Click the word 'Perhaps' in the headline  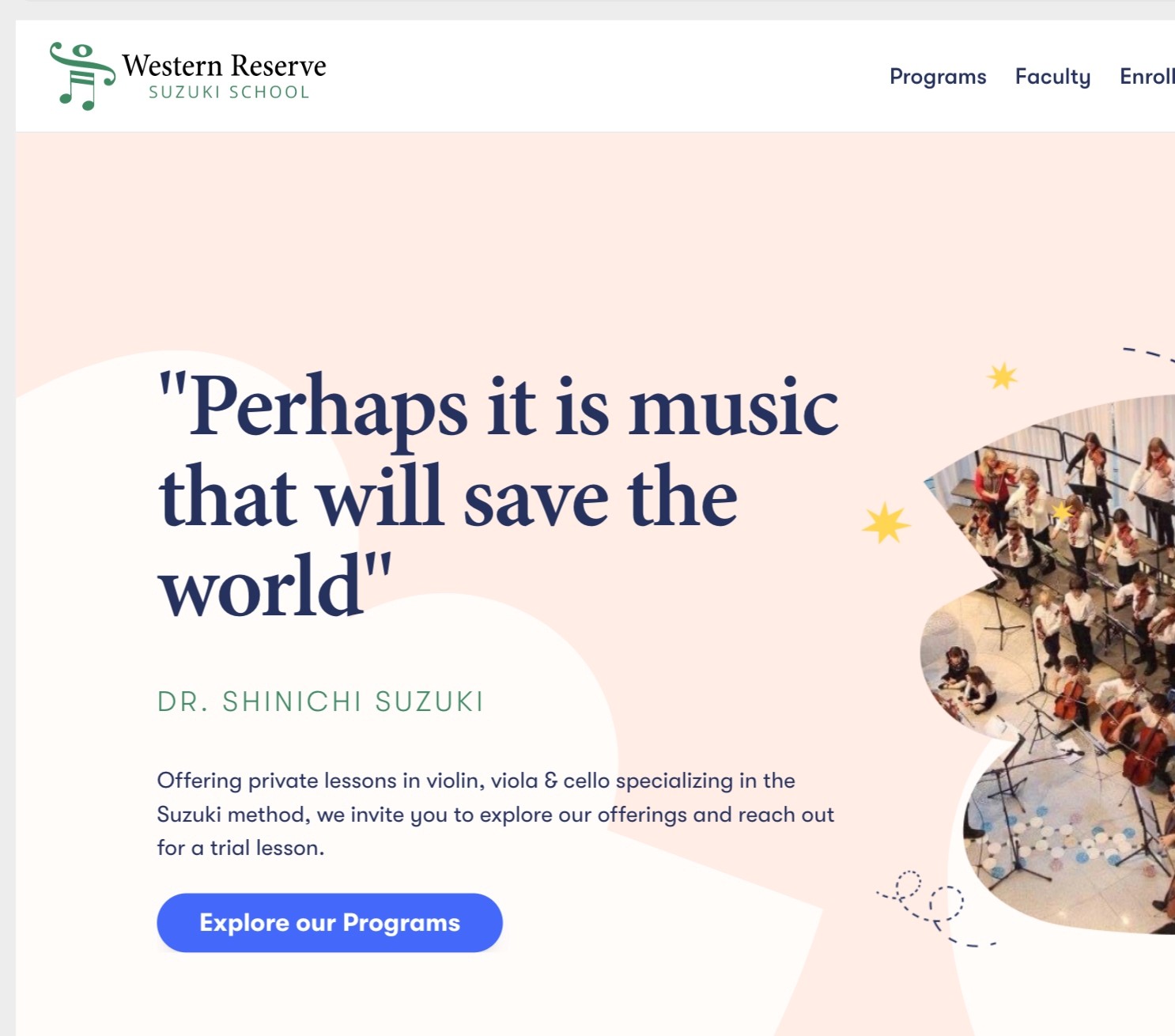pyautogui.click(x=328, y=407)
